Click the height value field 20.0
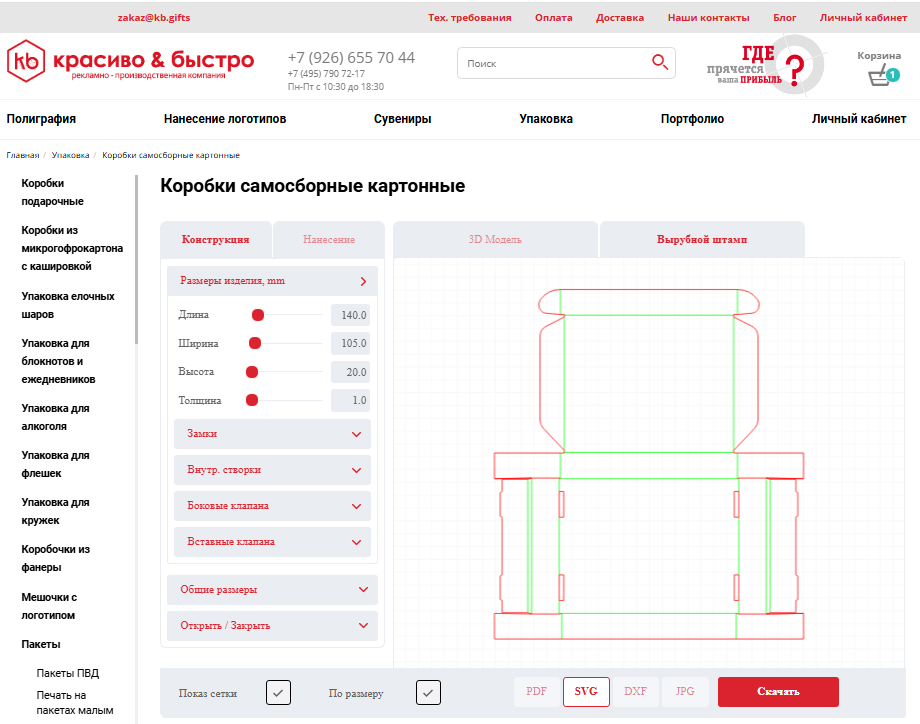Screen dimensions: 920x724 [350, 372]
